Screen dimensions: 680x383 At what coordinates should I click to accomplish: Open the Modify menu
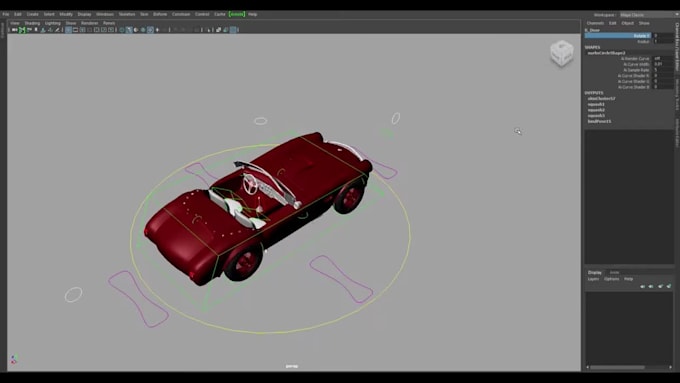66,14
